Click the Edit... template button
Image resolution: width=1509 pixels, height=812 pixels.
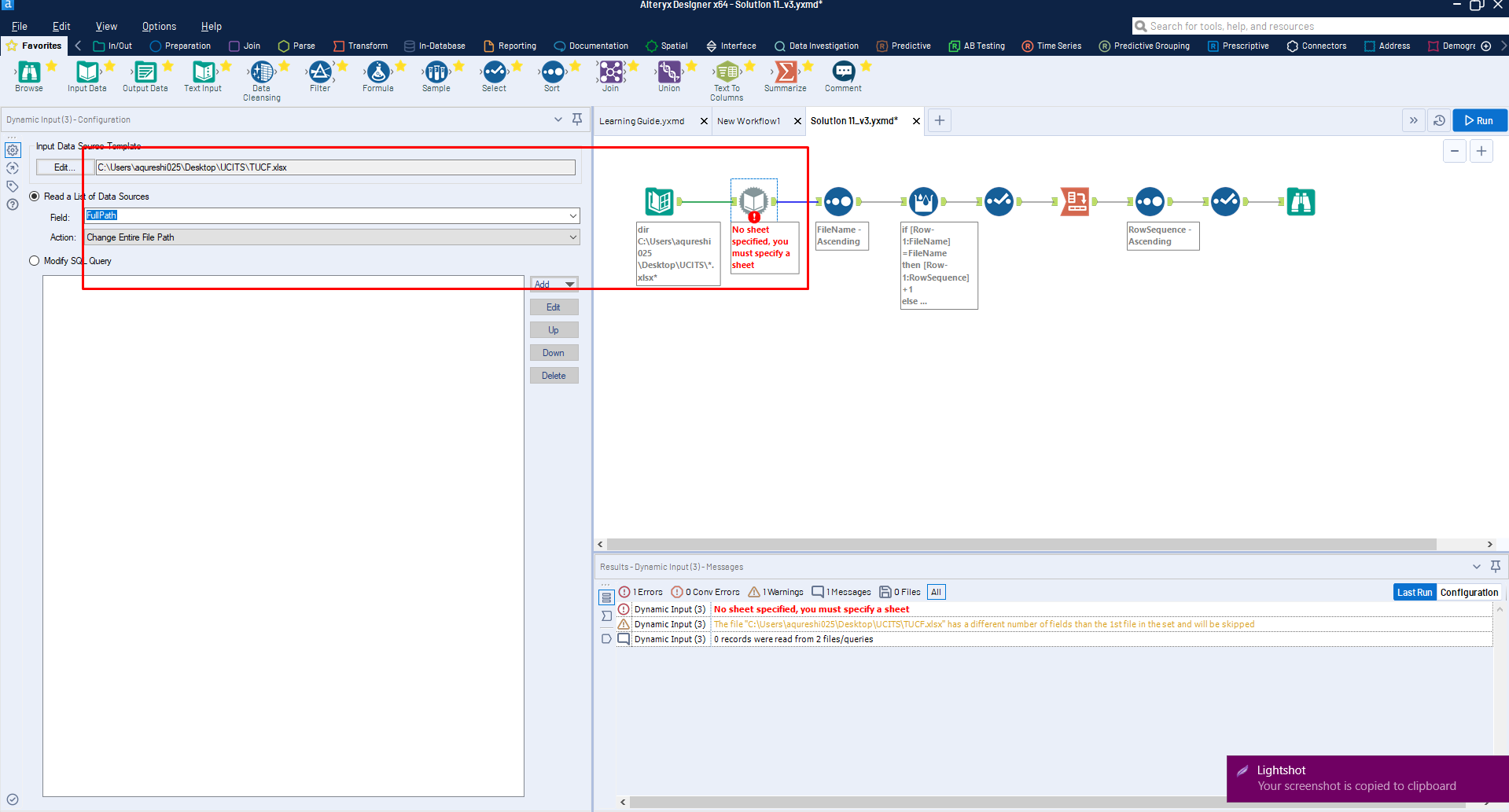(x=64, y=167)
